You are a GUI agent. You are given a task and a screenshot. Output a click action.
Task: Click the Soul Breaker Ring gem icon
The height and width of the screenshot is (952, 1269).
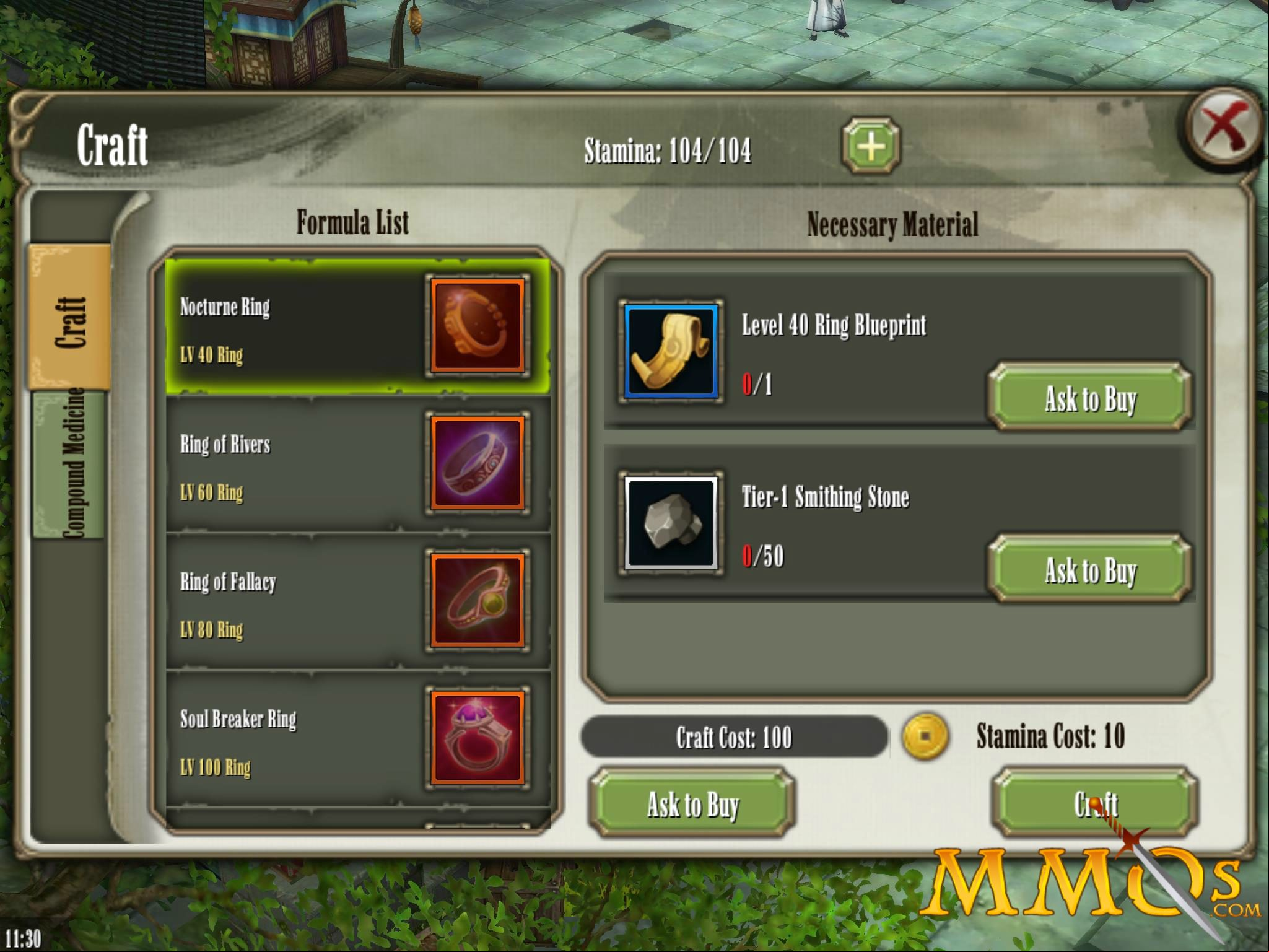(478, 738)
